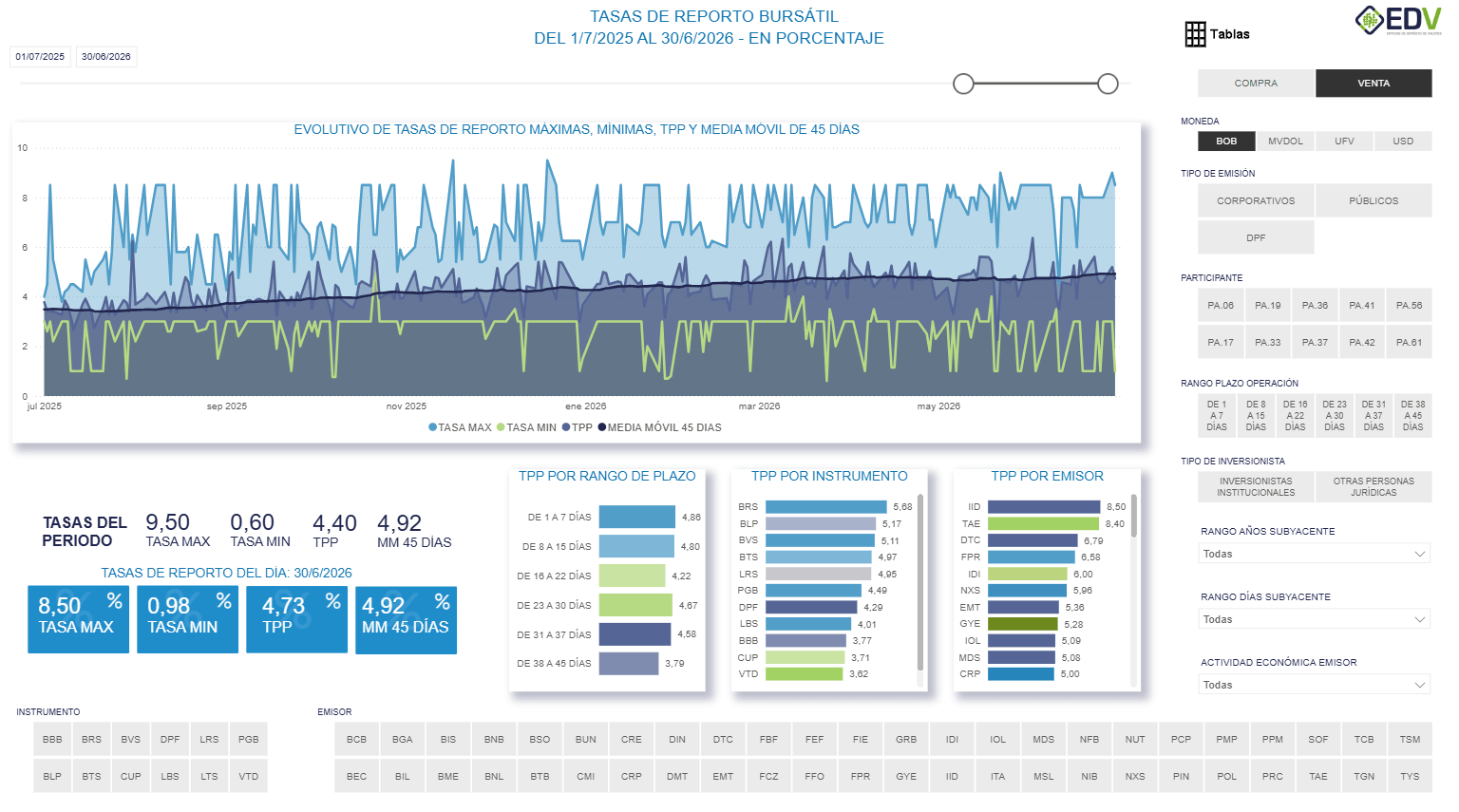Viewport: 1459px width, 812px height.
Task: Select the COMPRA option
Action: point(1256,84)
